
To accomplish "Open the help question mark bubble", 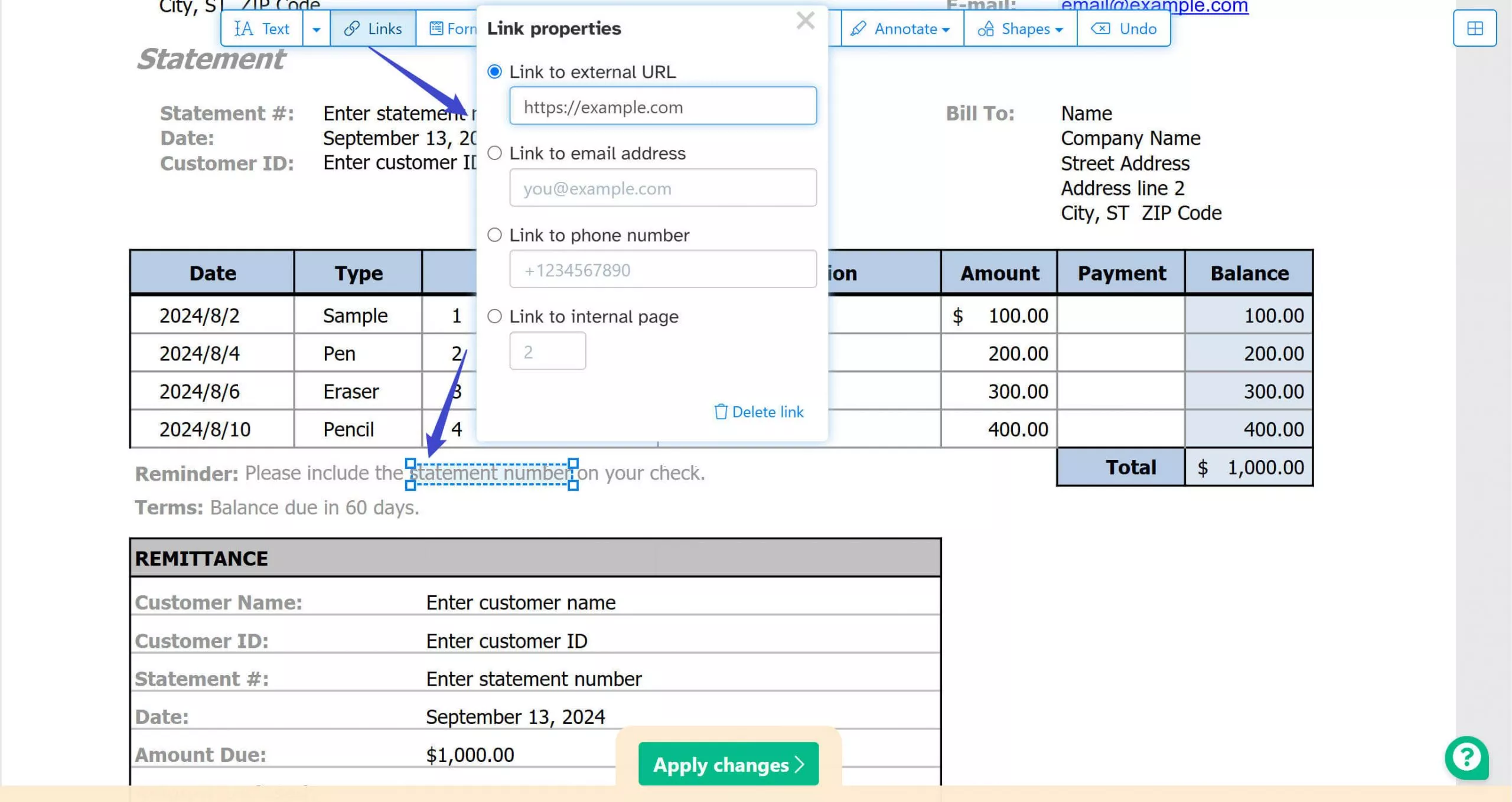I will [1467, 758].
